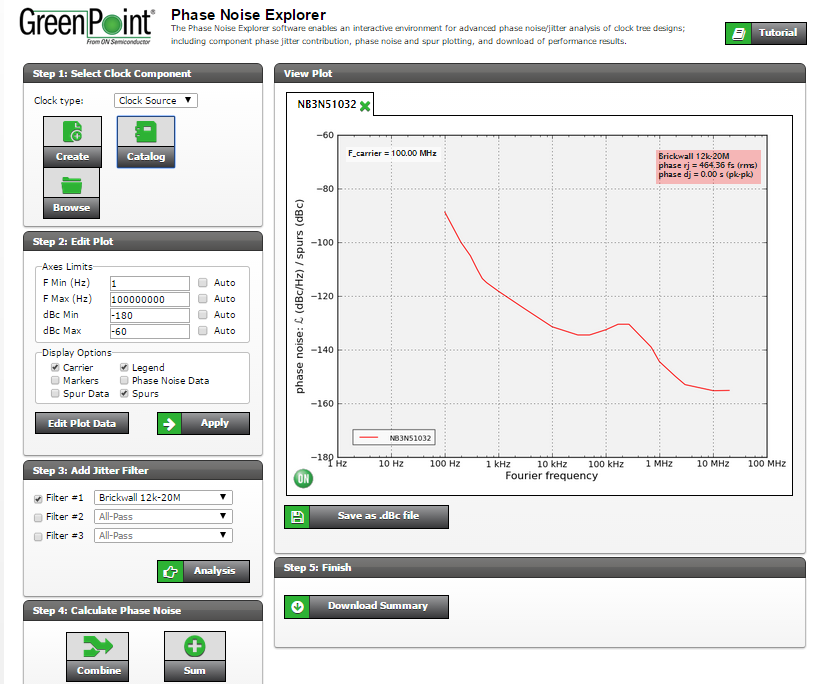Click the Sum phase noise icon

click(x=194, y=648)
